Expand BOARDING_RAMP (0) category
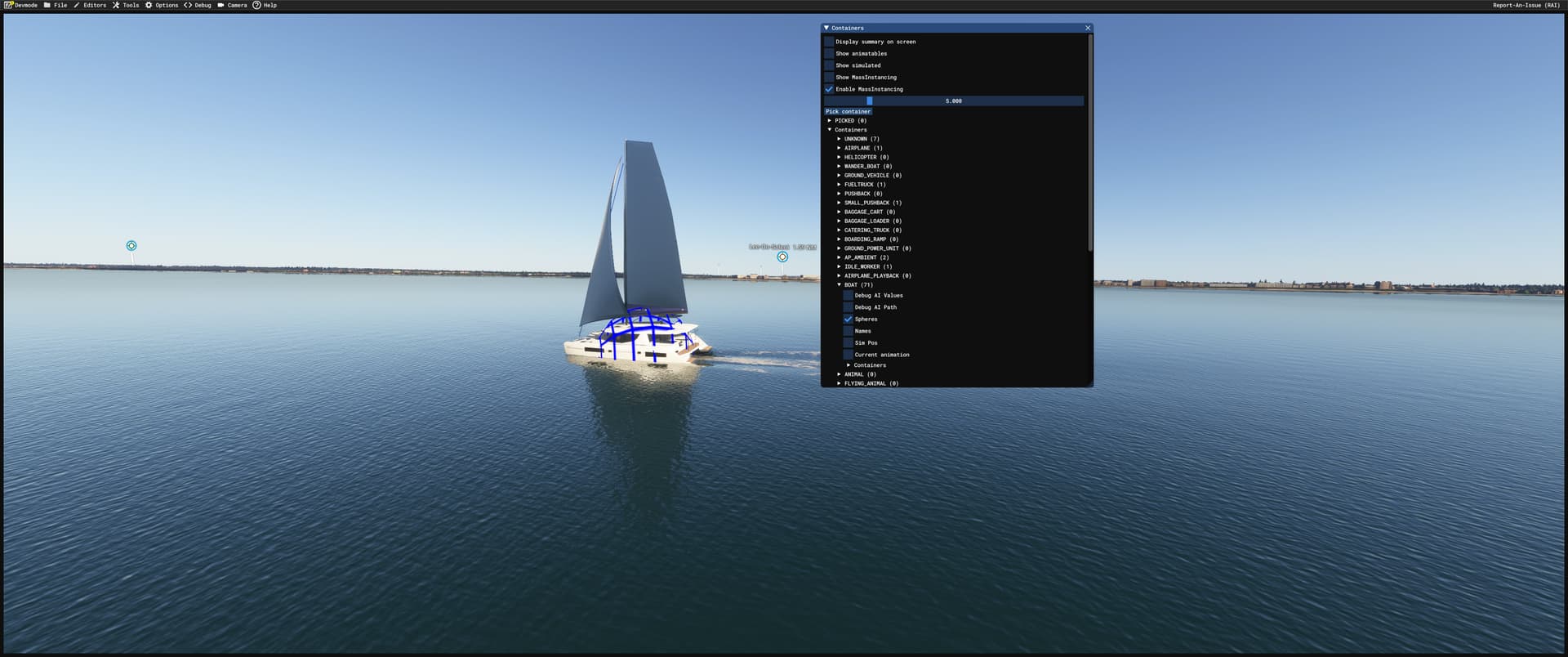The image size is (1568, 657). coord(839,239)
